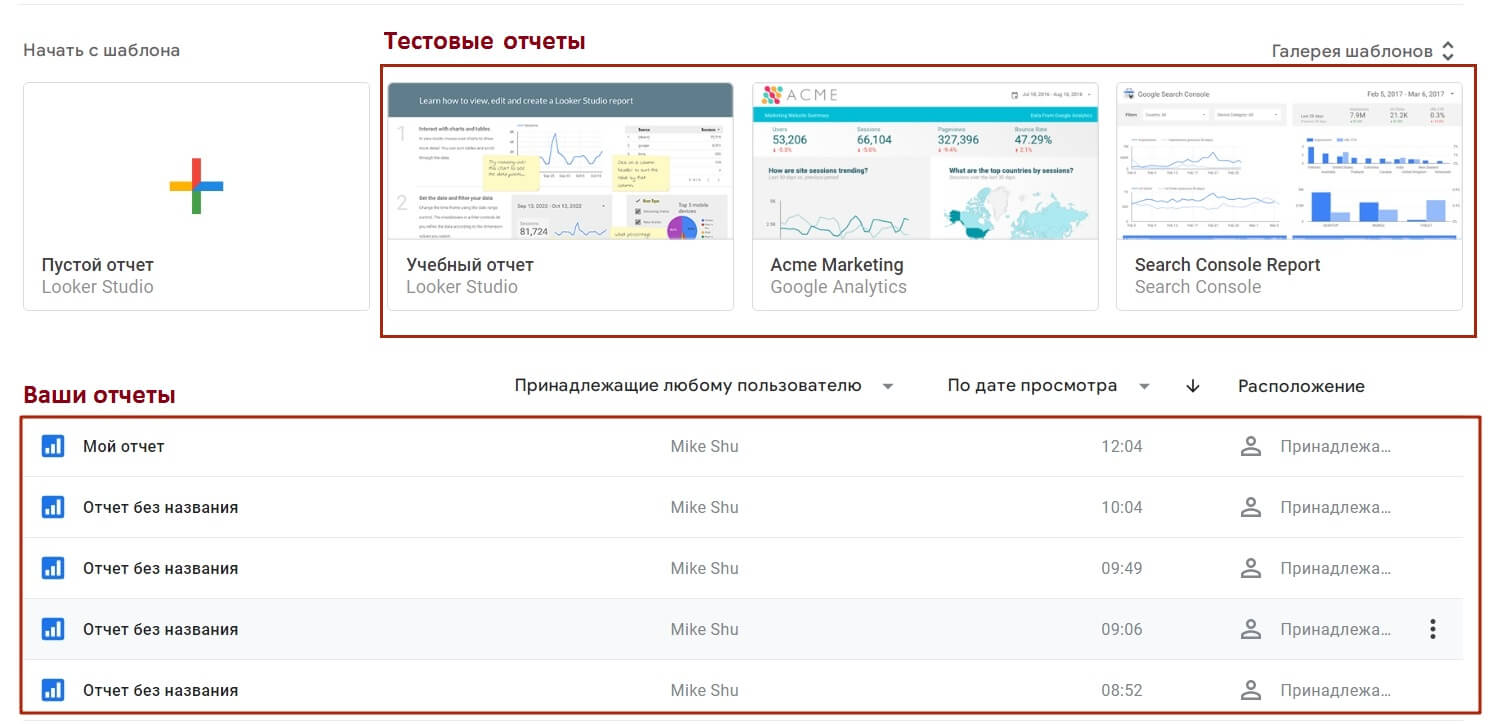
Task: Click report icon for the 08:52 report
Action: tap(53, 690)
